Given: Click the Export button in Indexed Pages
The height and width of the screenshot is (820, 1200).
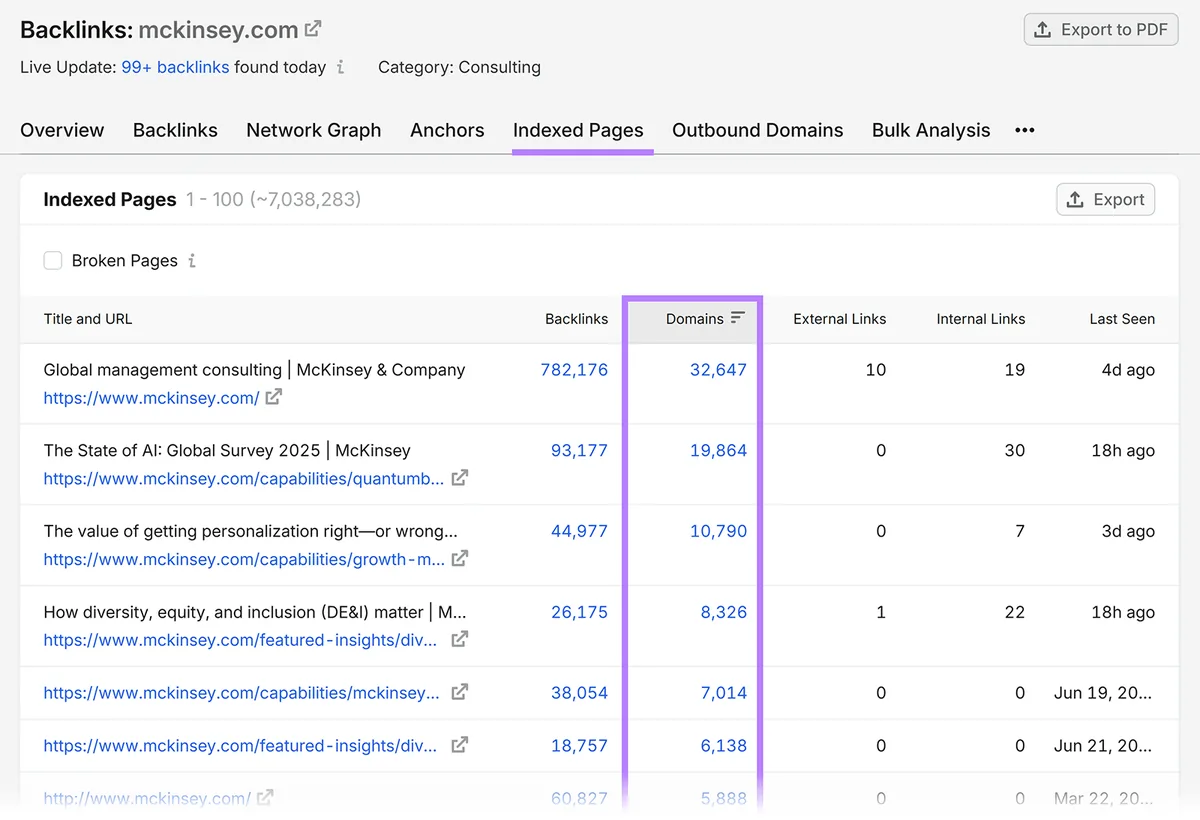Looking at the screenshot, I should click(x=1105, y=199).
